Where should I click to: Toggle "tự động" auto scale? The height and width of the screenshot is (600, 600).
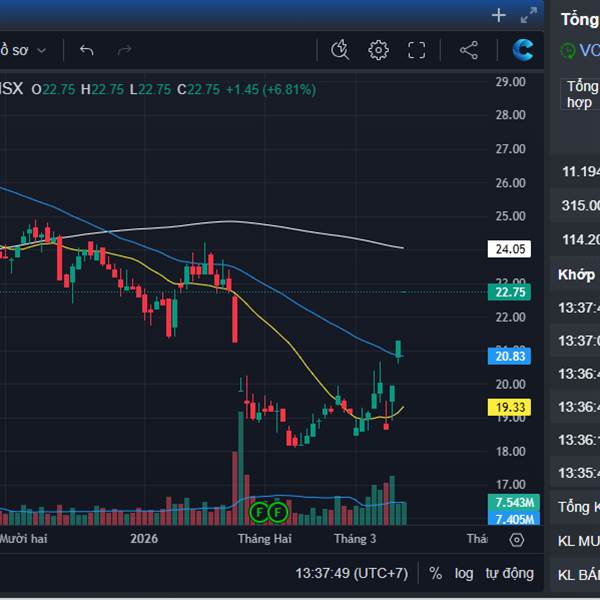510,573
